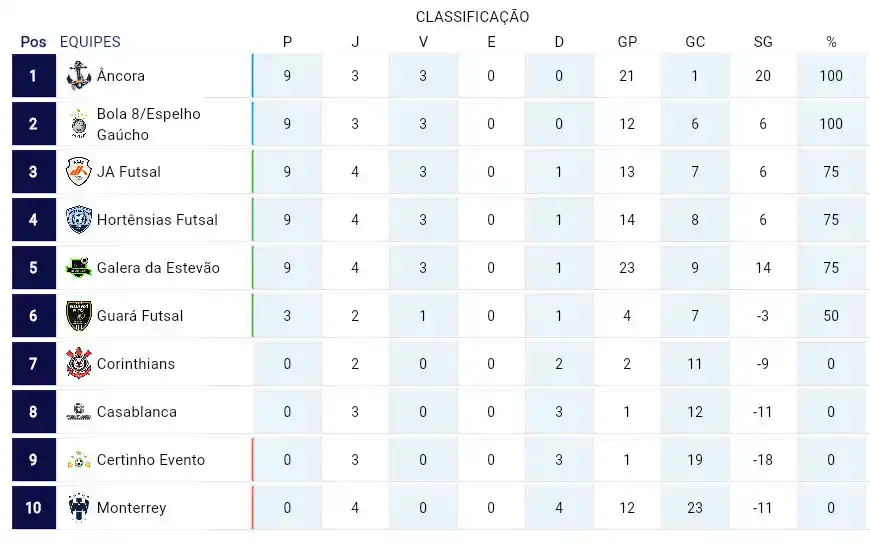This screenshot has width=870, height=545.
Task: Sort by the Pos column header
Action: point(33,42)
